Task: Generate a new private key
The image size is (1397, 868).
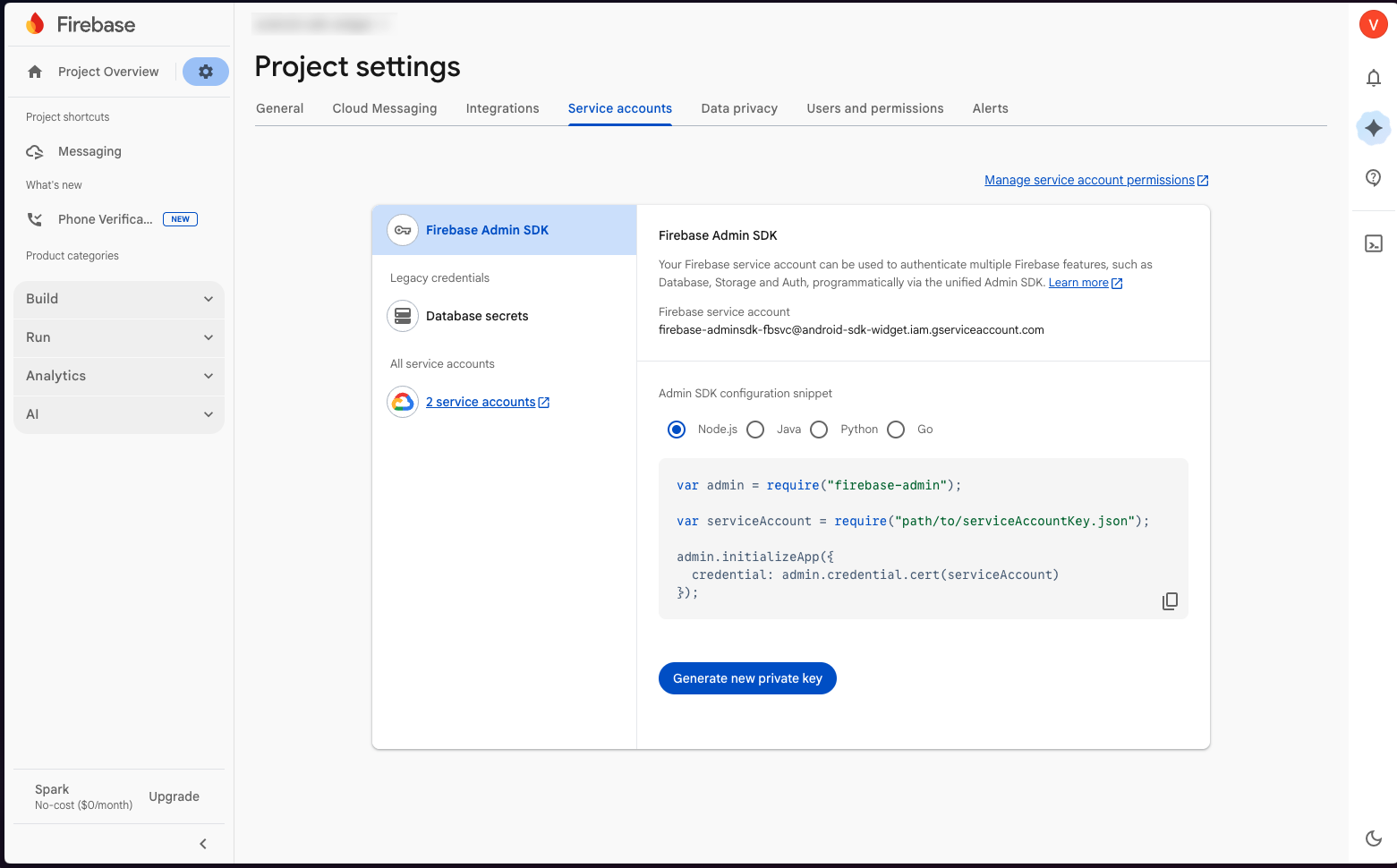Action: point(747,678)
